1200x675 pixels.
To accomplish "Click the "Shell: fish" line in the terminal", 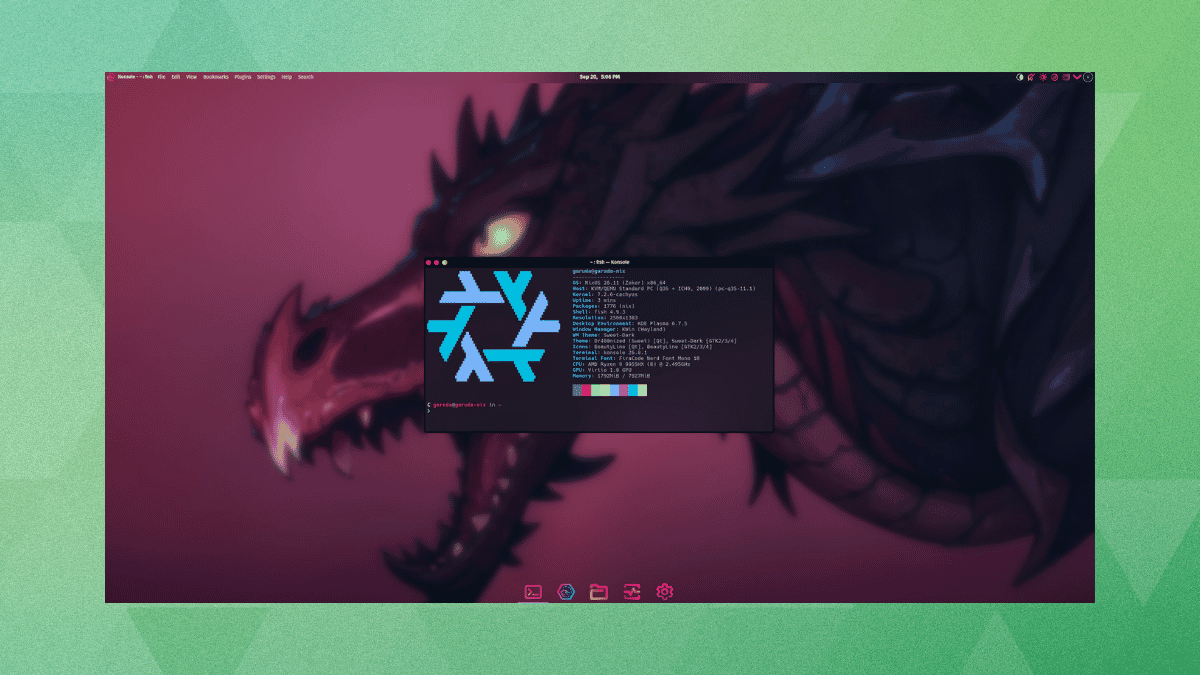I will tap(598, 312).
